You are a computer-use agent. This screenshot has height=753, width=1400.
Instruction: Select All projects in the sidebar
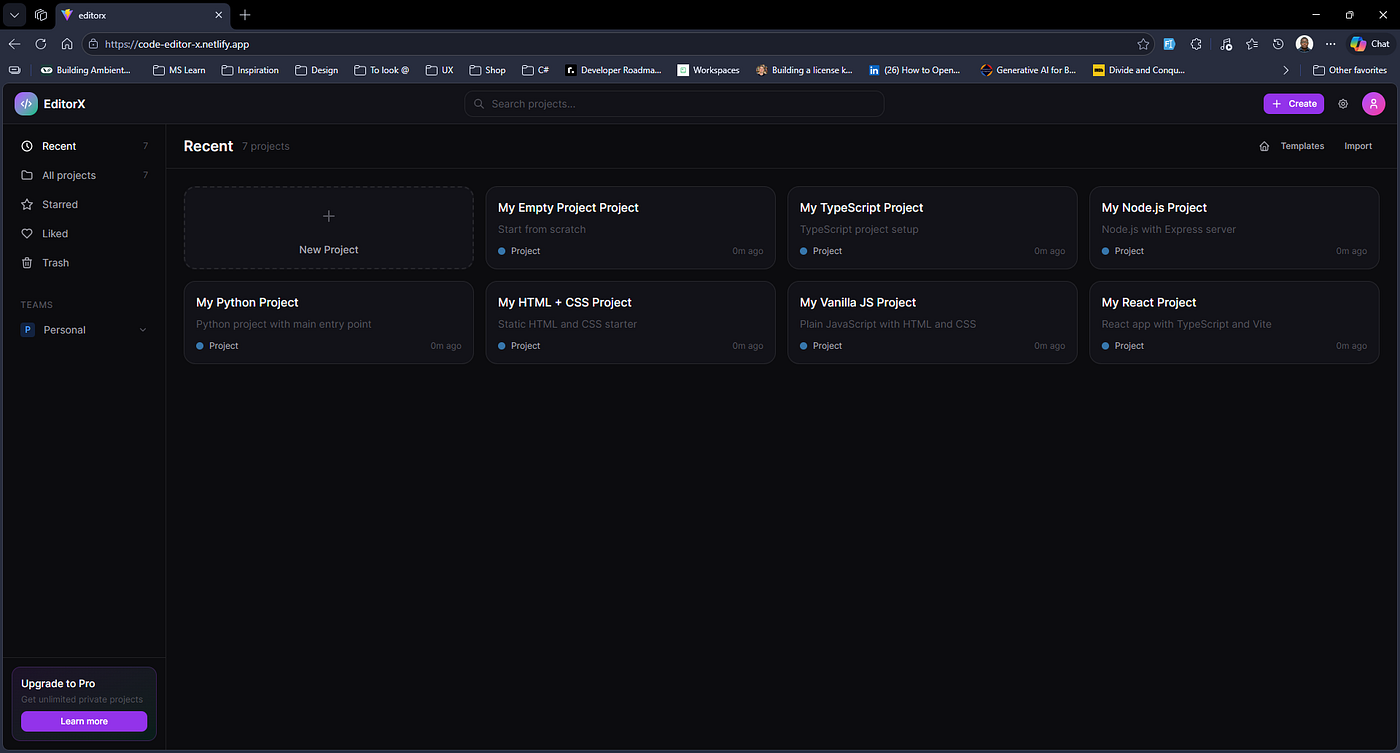coord(84,175)
